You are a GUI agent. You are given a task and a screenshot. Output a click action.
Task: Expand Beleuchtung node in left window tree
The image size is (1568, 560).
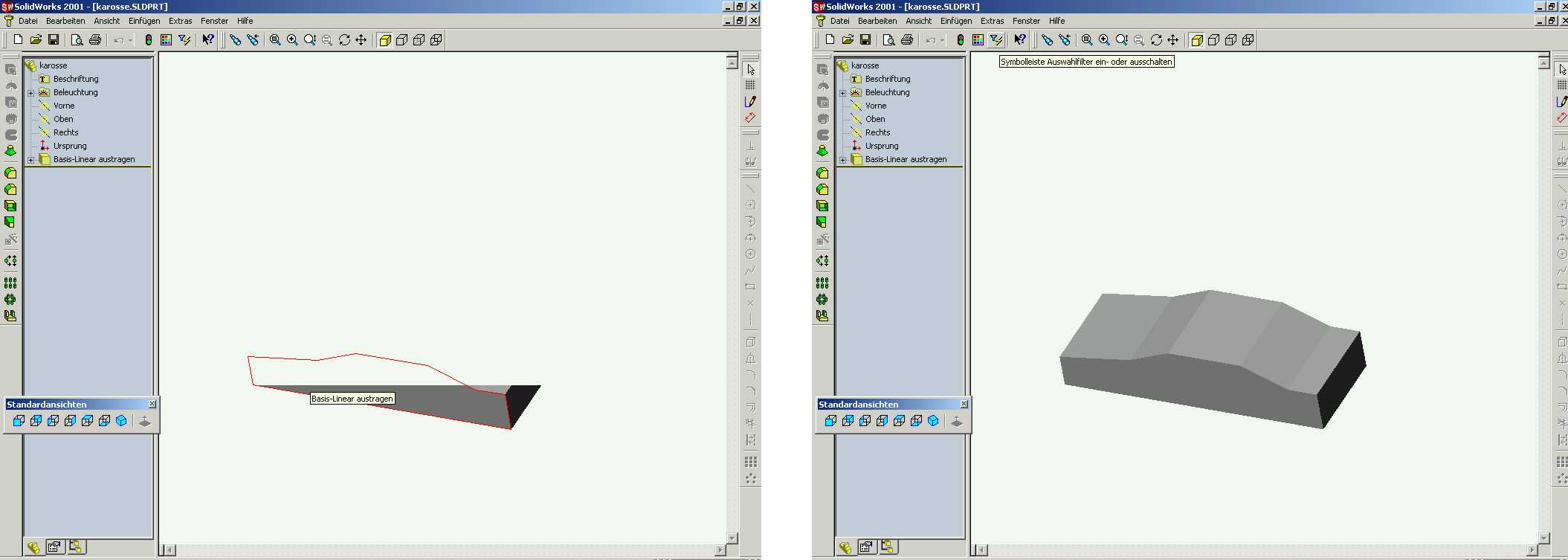[x=31, y=93]
